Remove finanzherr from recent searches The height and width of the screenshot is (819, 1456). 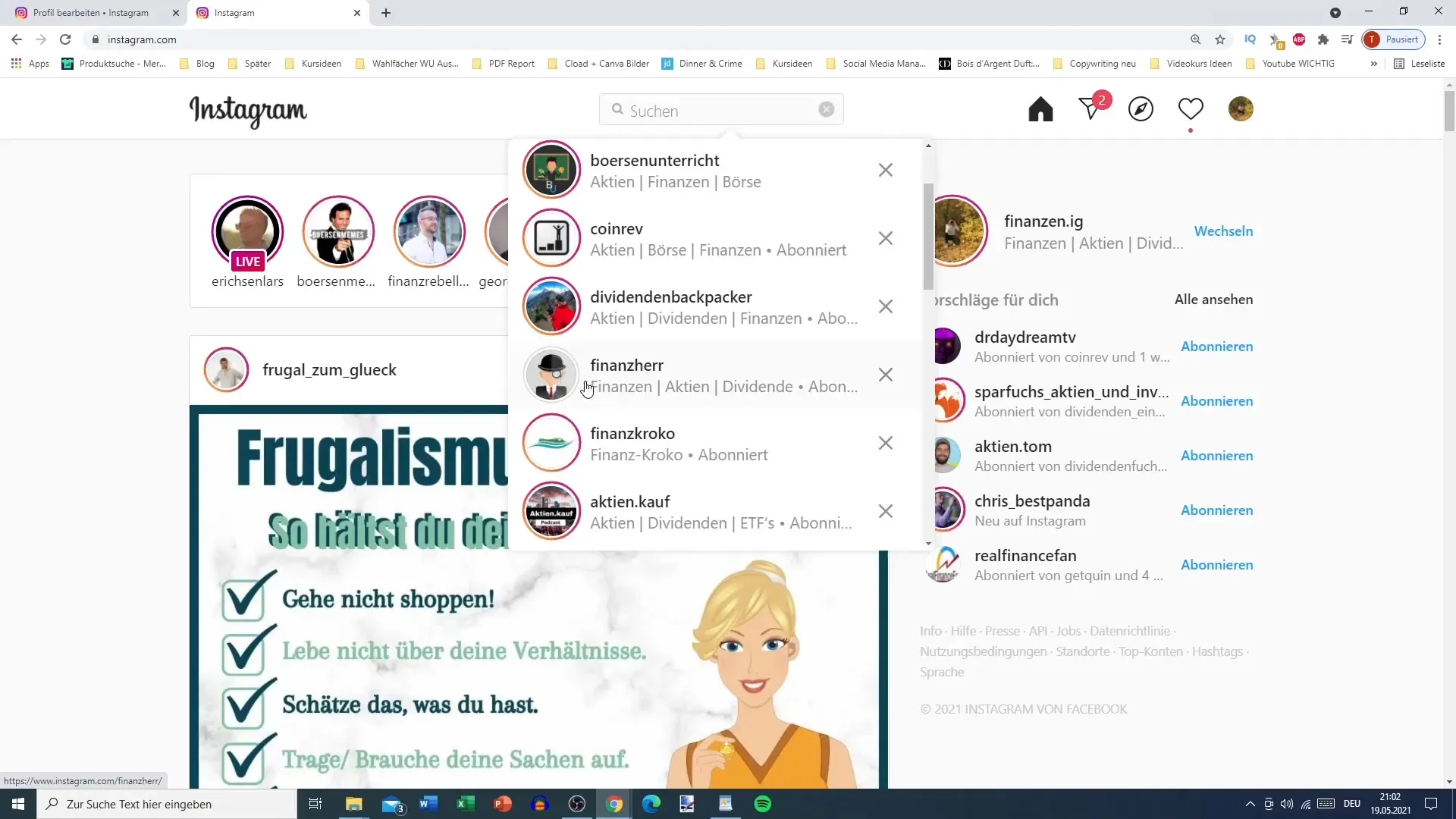[x=885, y=375]
